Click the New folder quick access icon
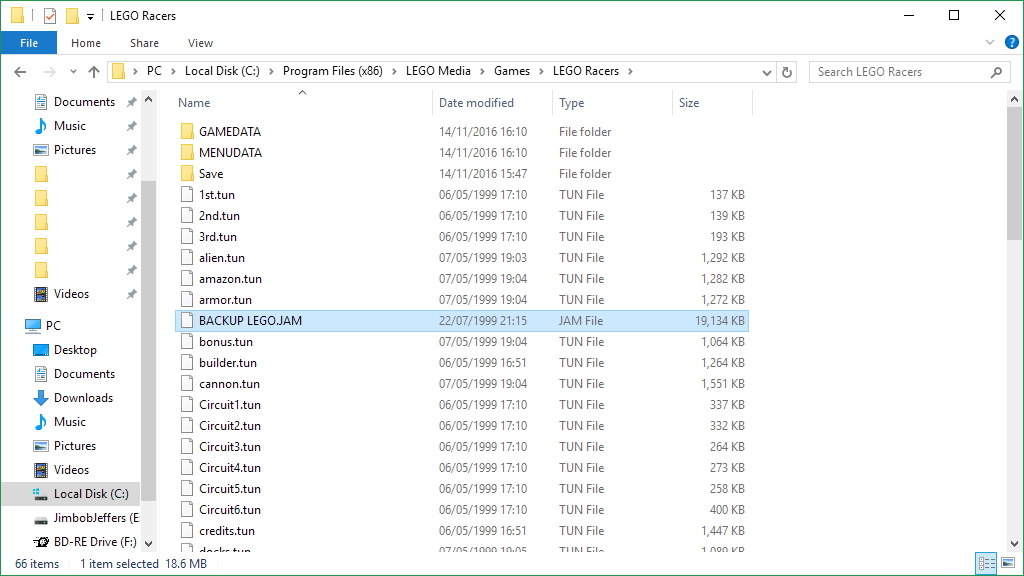The height and width of the screenshot is (576, 1024). pyautogui.click(x=72, y=16)
